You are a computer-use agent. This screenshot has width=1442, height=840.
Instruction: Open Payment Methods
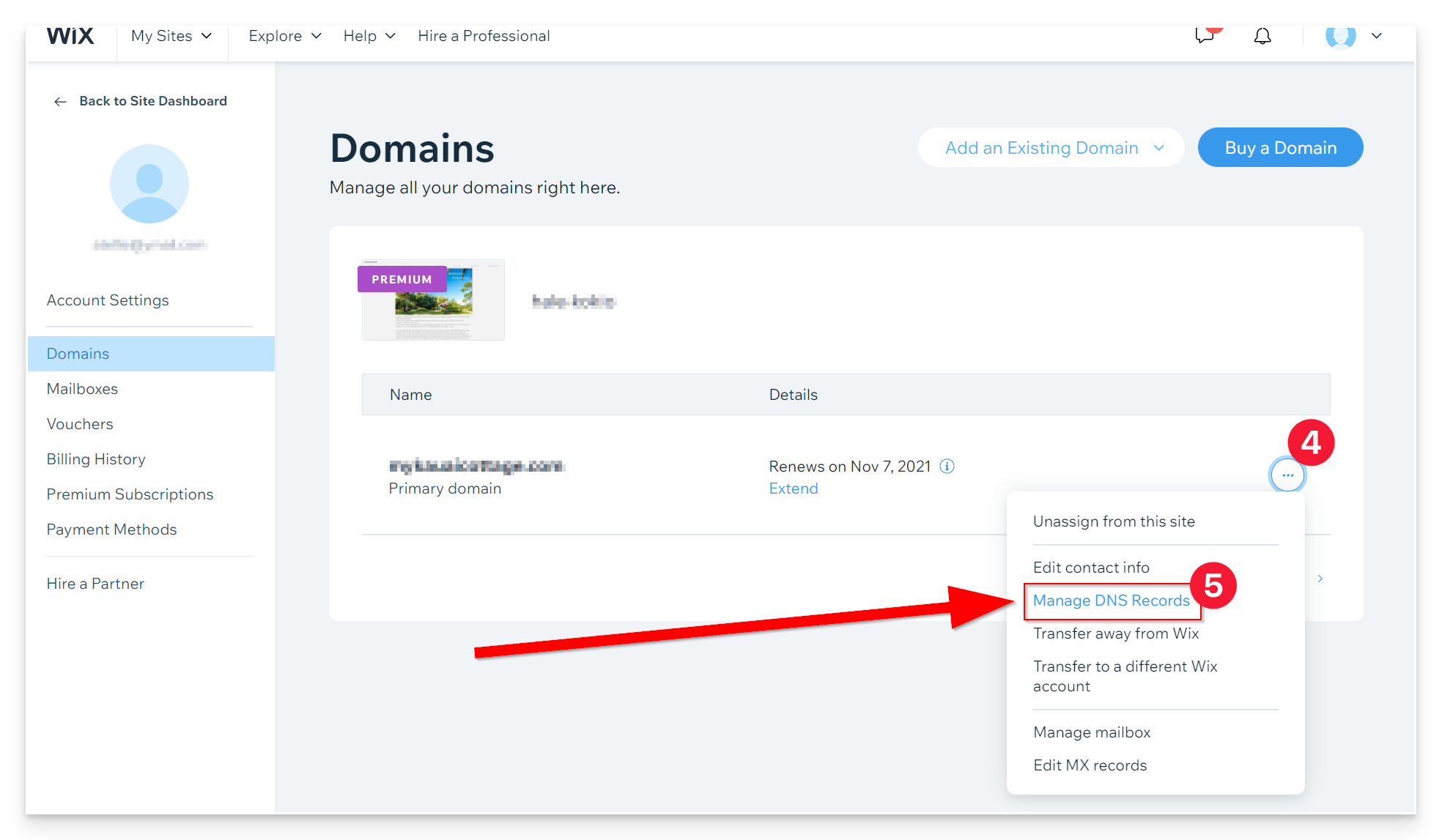(x=111, y=529)
